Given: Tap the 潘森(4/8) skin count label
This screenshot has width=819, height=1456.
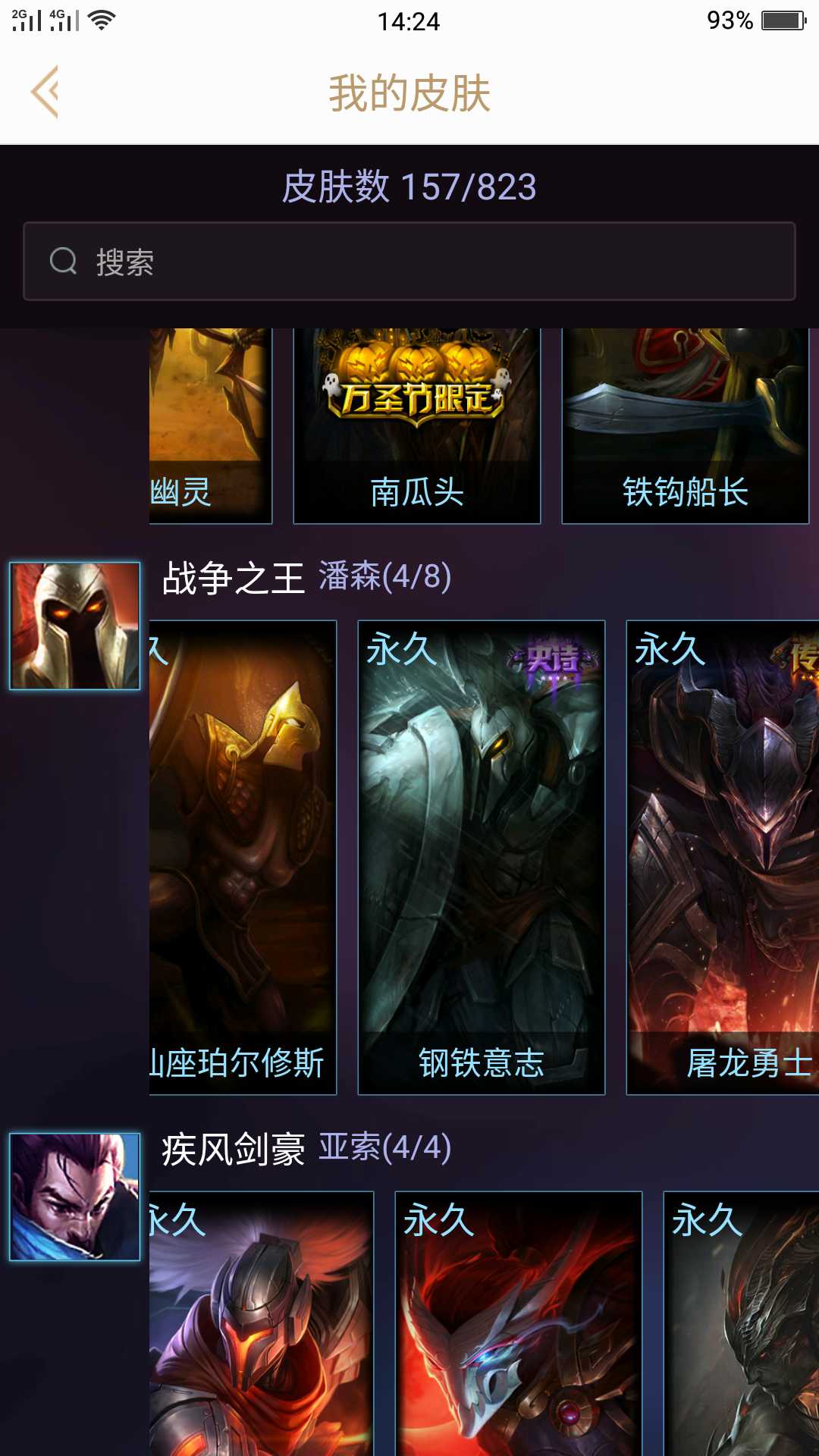Looking at the screenshot, I should (x=385, y=576).
